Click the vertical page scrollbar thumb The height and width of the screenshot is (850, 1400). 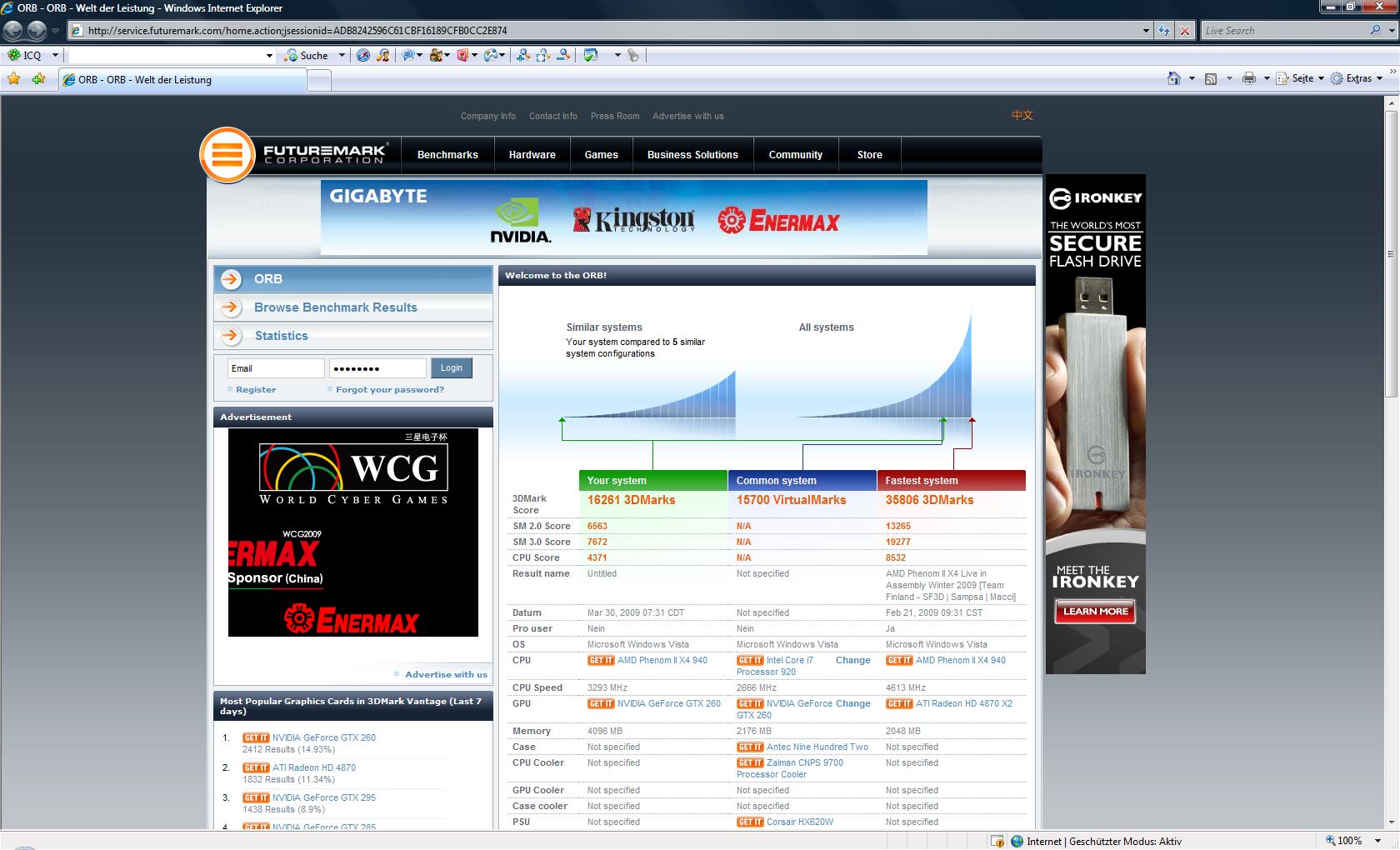click(1390, 253)
